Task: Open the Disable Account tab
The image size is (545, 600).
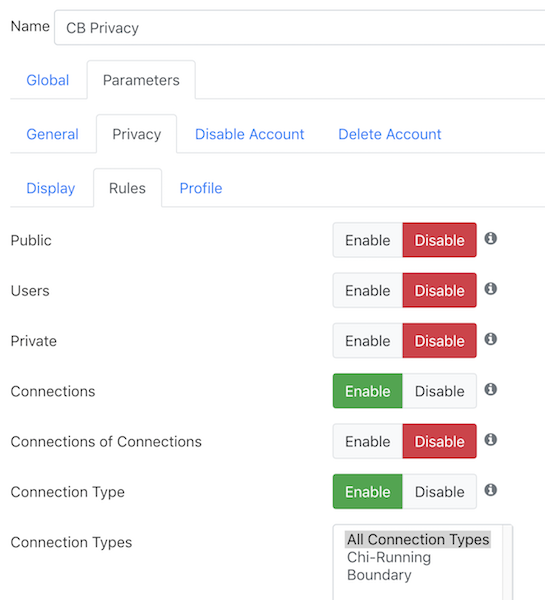Action: 250,134
